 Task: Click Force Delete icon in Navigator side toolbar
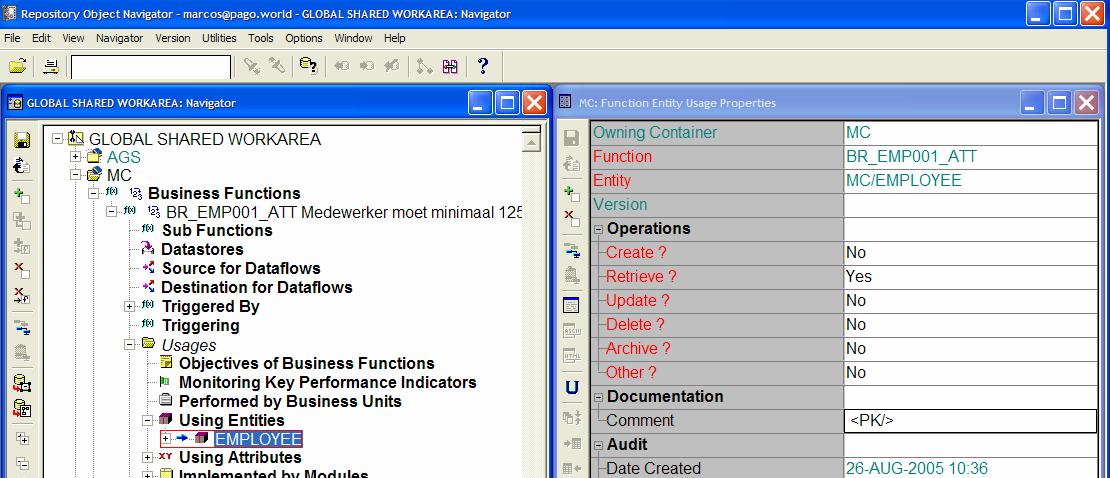pyautogui.click(x=22, y=295)
